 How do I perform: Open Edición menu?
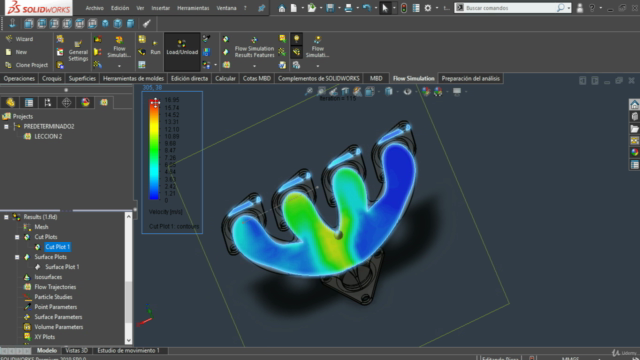pos(120,8)
